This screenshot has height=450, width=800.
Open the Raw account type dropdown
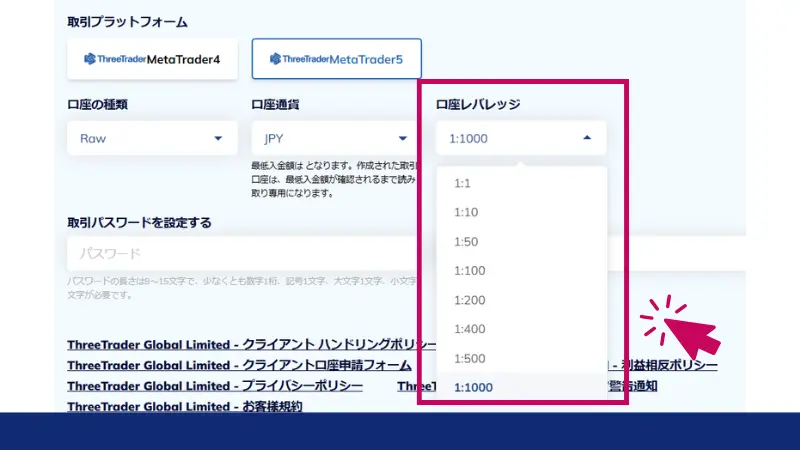[x=152, y=138]
